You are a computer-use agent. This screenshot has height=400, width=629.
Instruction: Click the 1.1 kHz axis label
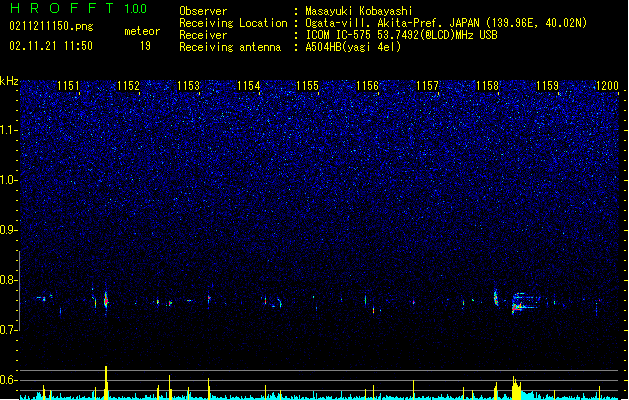[8, 130]
